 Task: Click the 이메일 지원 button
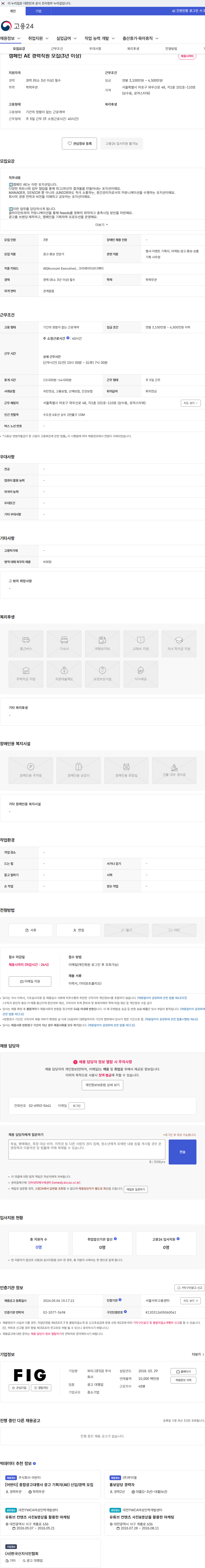pyautogui.click(x=30, y=981)
